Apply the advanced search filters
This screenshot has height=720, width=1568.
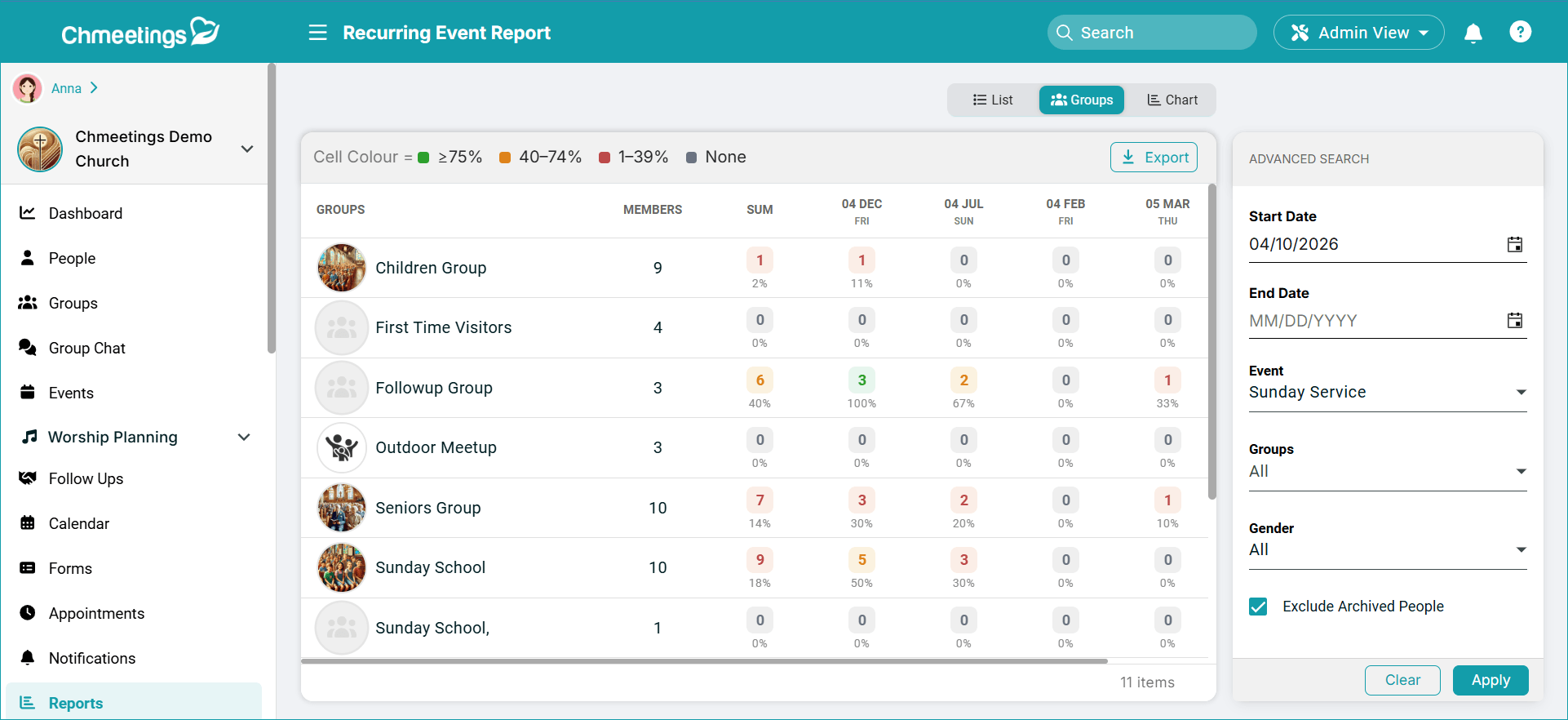[x=1490, y=680]
